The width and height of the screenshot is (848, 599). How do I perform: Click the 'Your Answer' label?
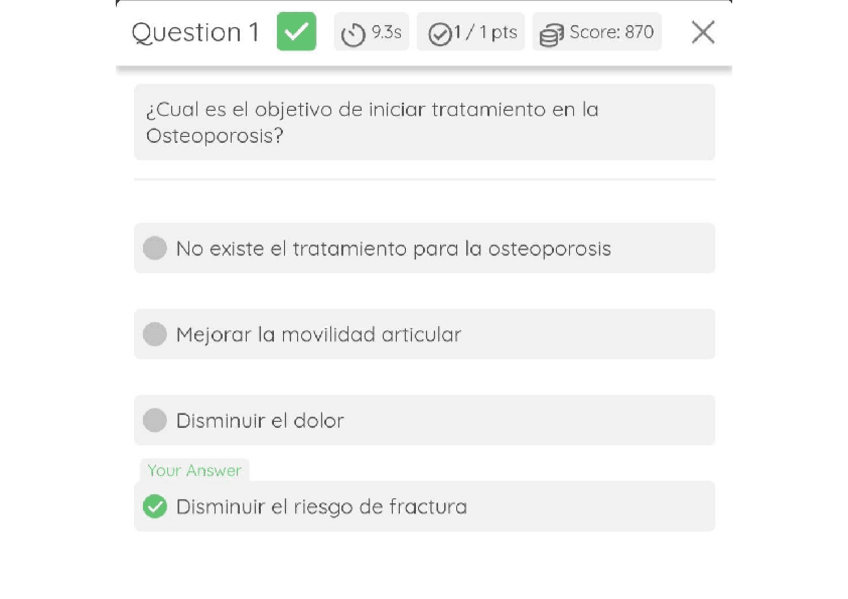point(194,470)
